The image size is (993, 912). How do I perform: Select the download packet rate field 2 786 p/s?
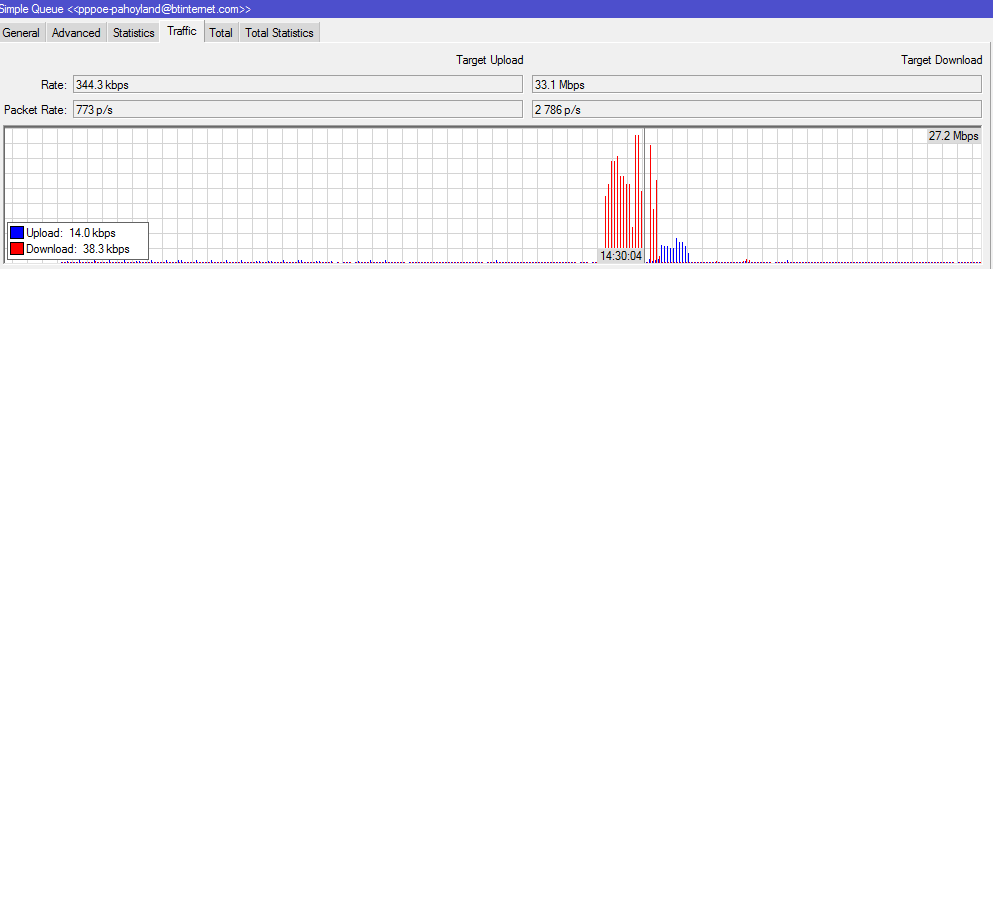pos(756,109)
